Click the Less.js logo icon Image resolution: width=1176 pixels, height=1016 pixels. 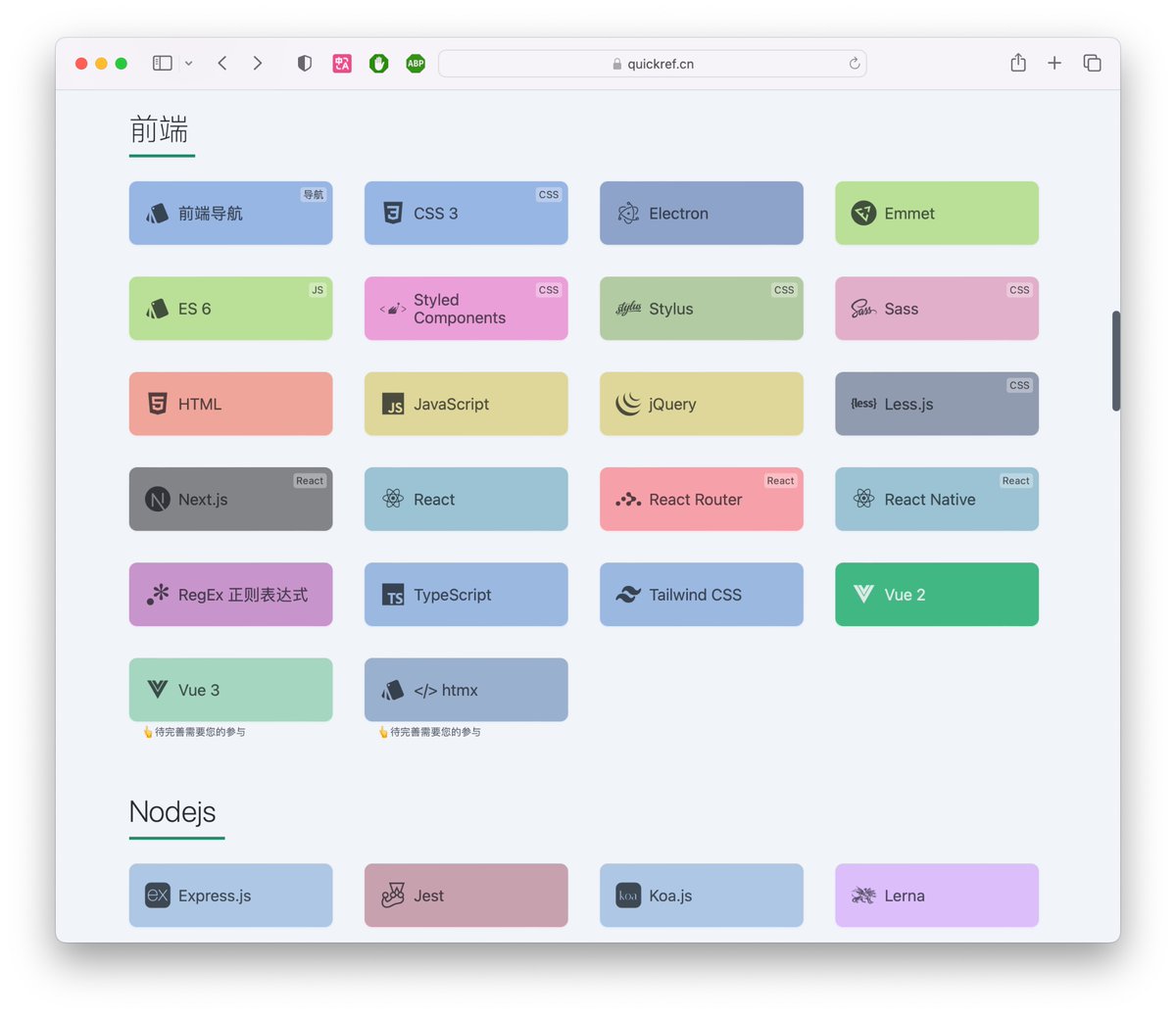click(x=863, y=404)
